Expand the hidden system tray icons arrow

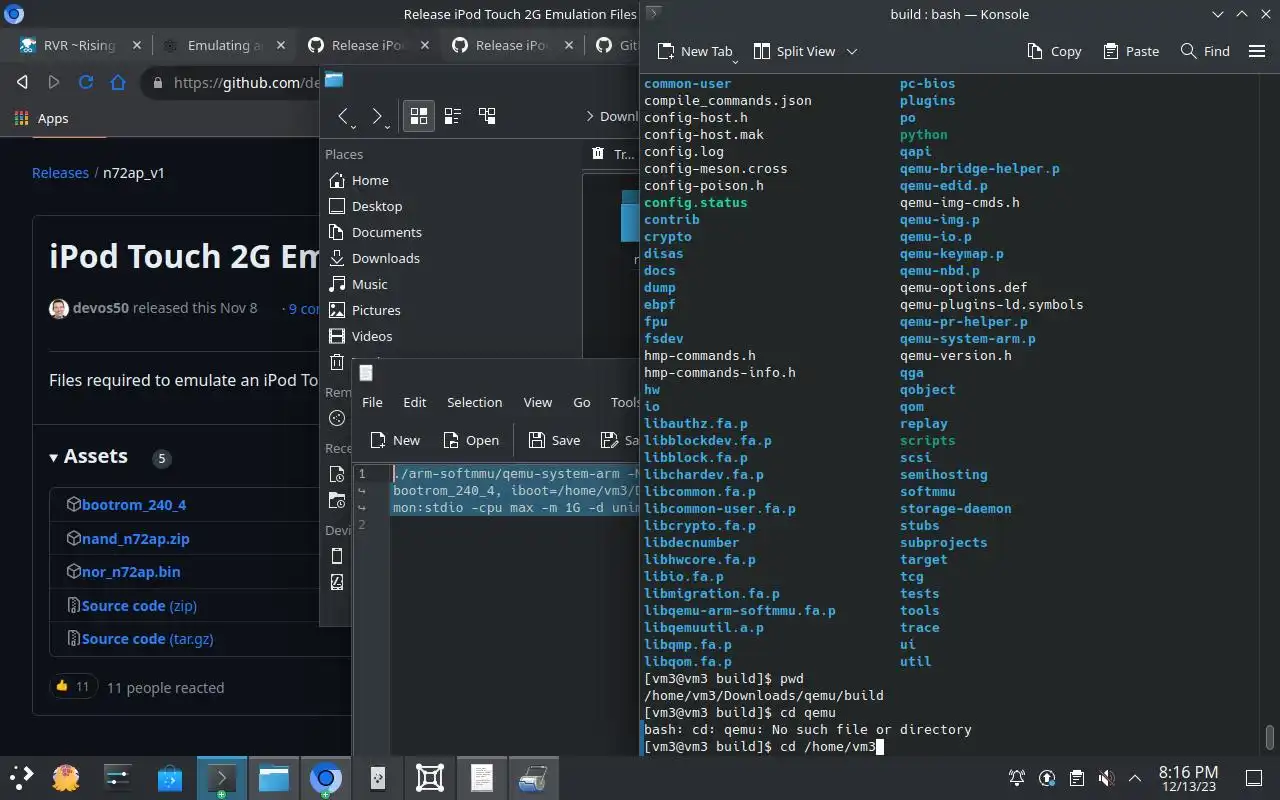click(x=1135, y=777)
